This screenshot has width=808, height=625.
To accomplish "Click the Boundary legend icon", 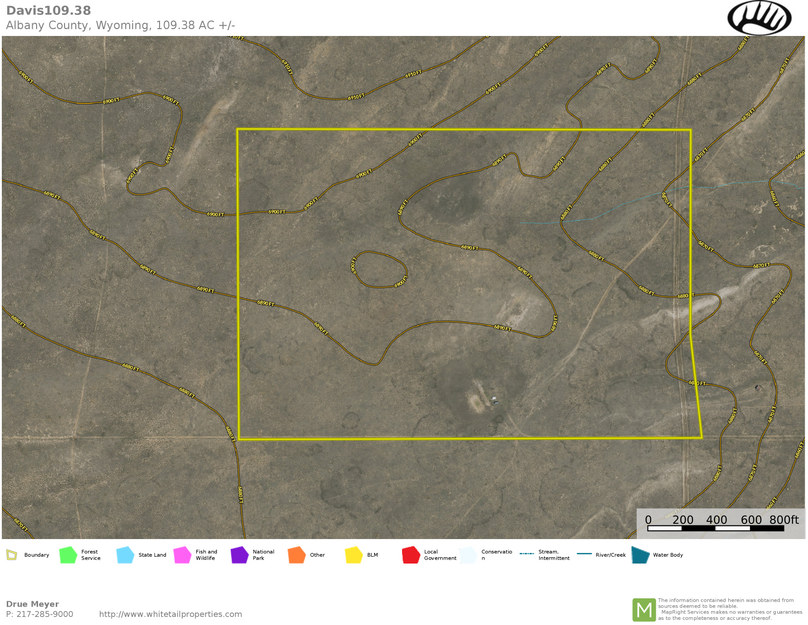I will pyautogui.click(x=11, y=555).
